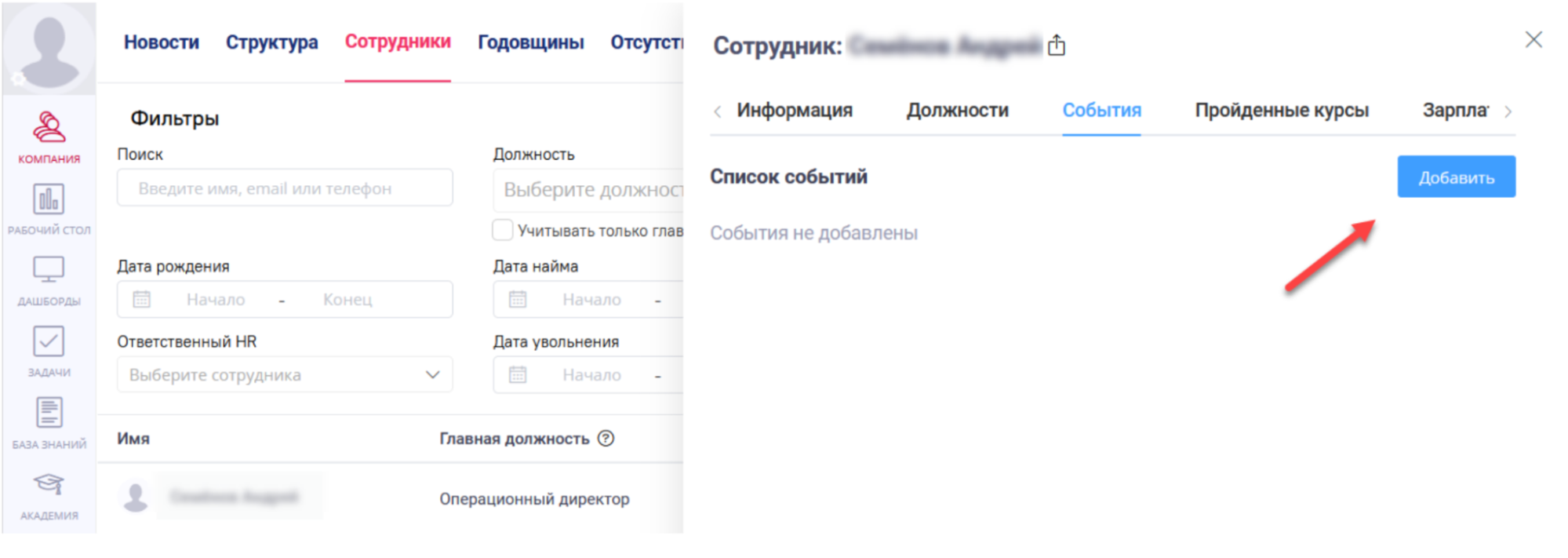
Task: Open Рабочий стол from sidebar
Action: coord(49,209)
